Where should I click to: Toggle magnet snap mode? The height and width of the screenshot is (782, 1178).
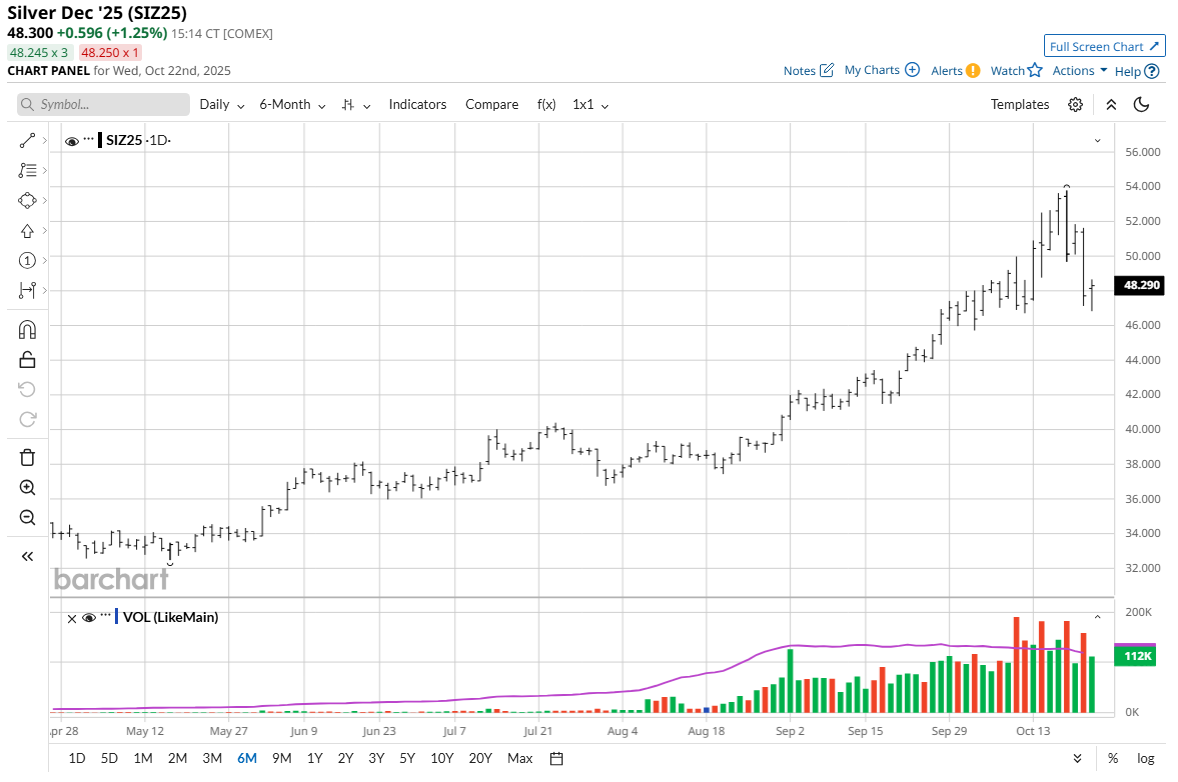click(x=27, y=330)
